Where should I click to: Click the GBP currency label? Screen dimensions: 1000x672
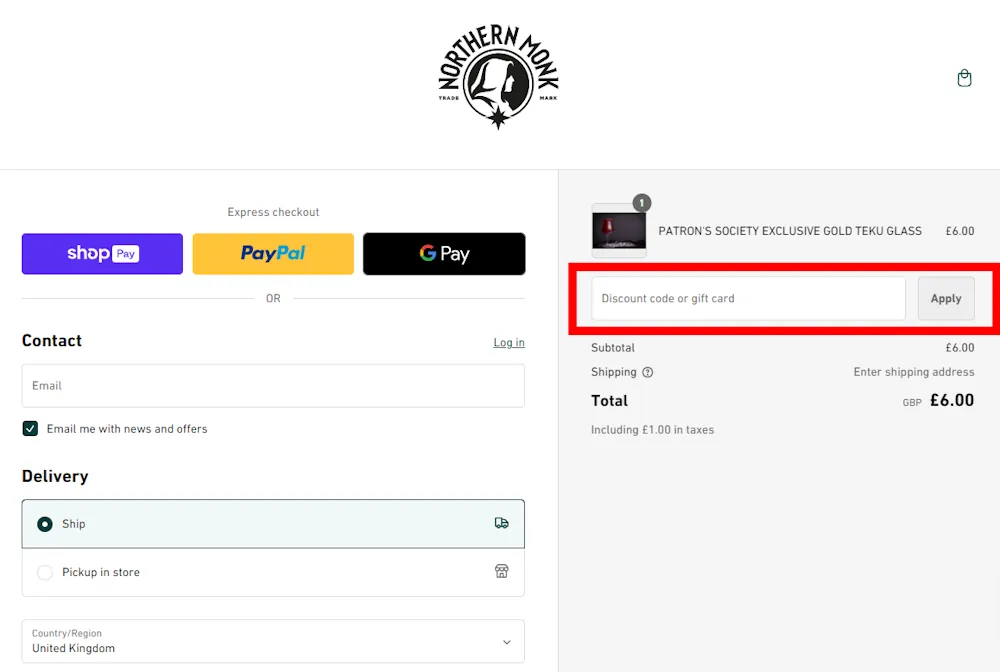click(912, 402)
